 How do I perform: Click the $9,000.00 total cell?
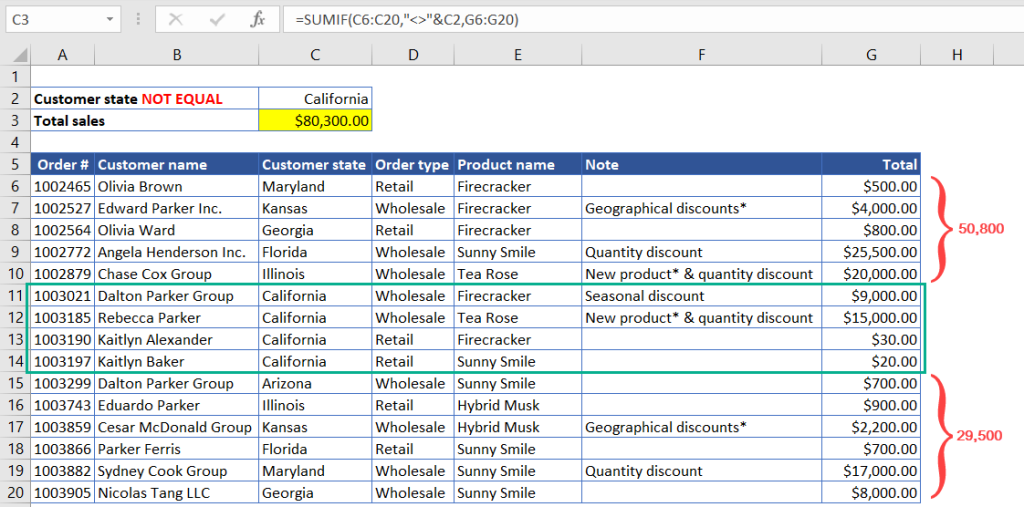[871, 295]
